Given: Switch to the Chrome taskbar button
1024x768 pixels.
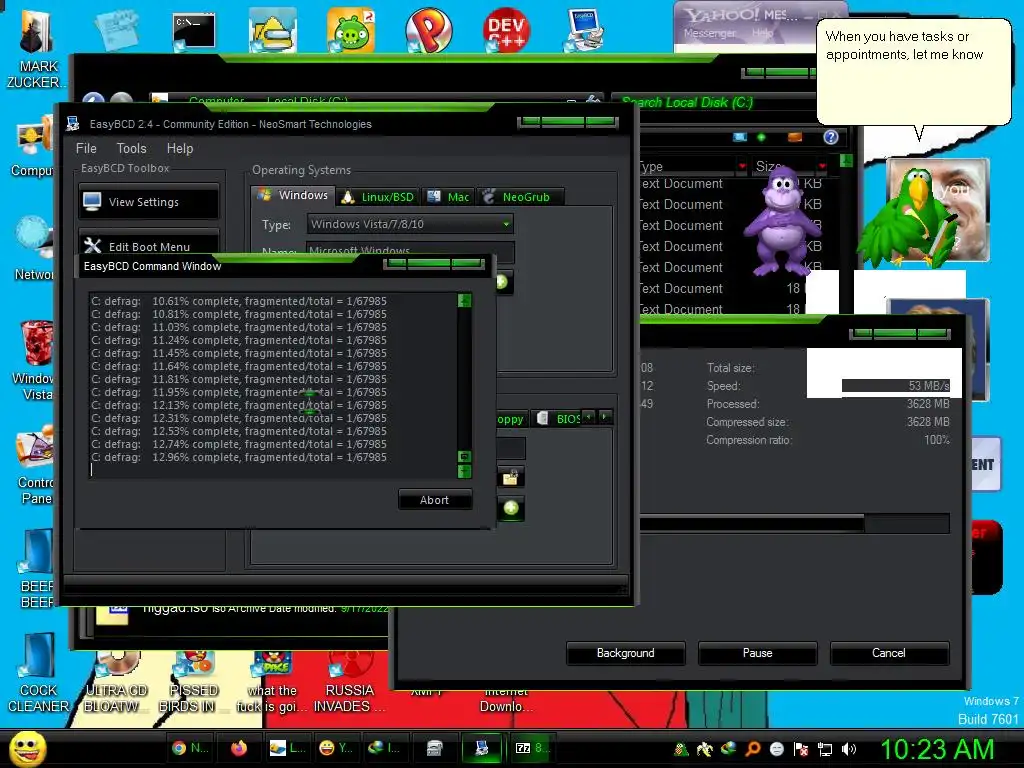Looking at the screenshot, I should click(x=190, y=748).
